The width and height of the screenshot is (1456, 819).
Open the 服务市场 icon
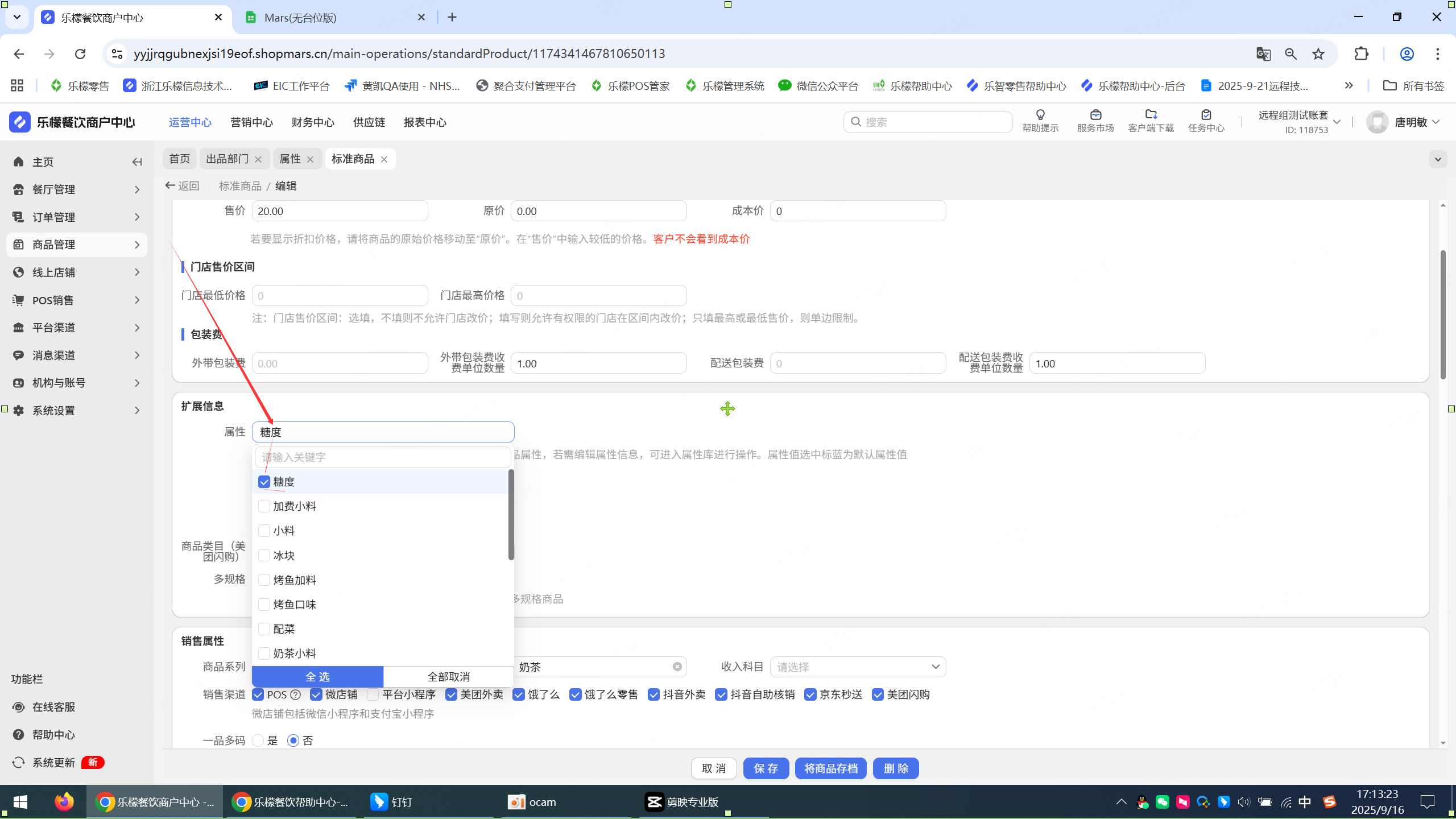(1095, 115)
